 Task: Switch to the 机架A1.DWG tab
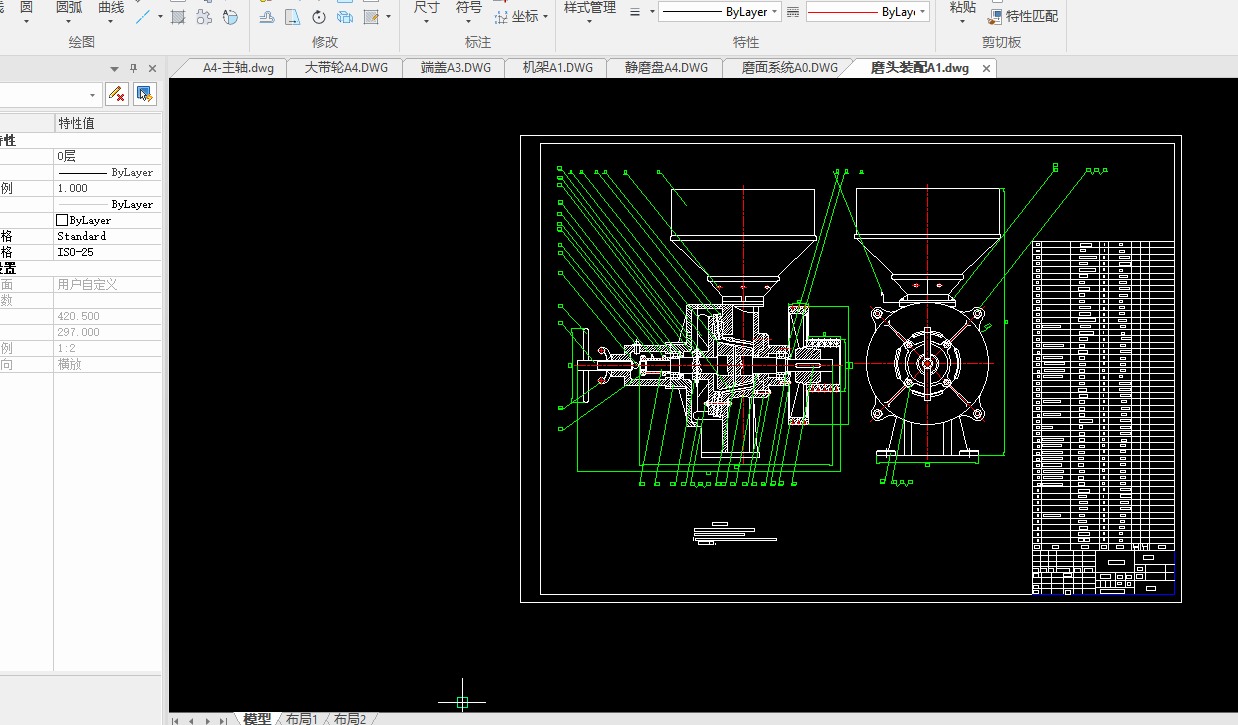(x=557, y=68)
